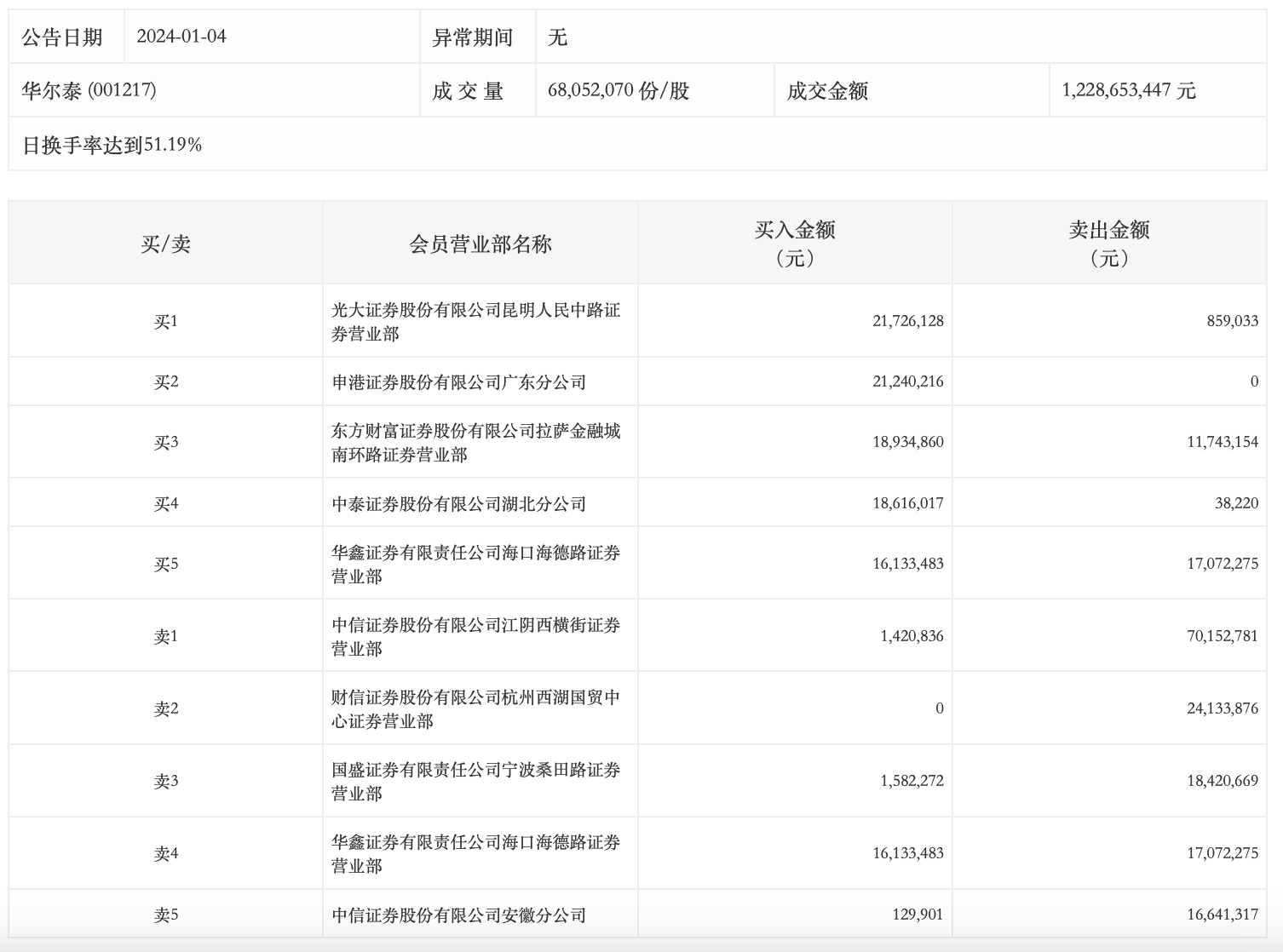Sort by the 买入金额 column header
This screenshot has height=952, width=1283.
coord(794,244)
